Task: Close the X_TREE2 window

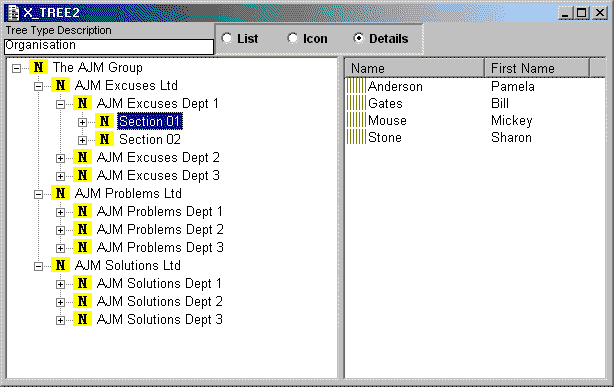Action: 600,13
